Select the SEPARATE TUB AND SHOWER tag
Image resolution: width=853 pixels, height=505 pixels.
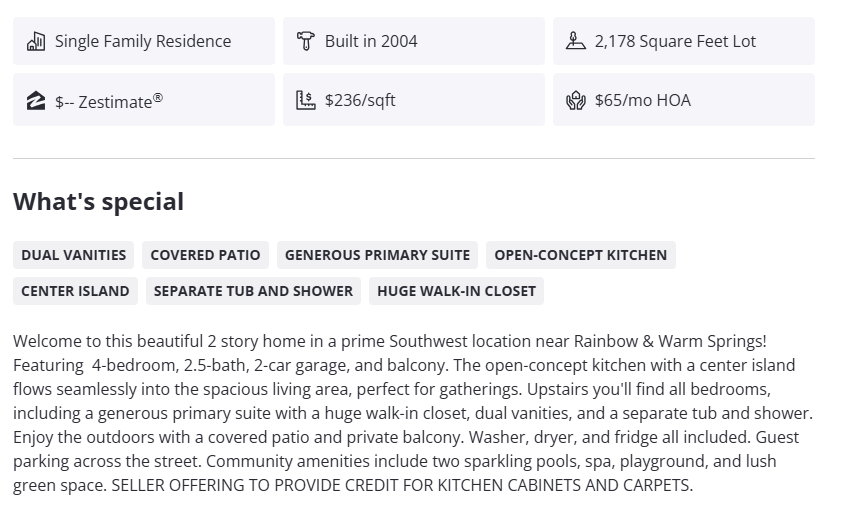pyautogui.click(x=251, y=291)
